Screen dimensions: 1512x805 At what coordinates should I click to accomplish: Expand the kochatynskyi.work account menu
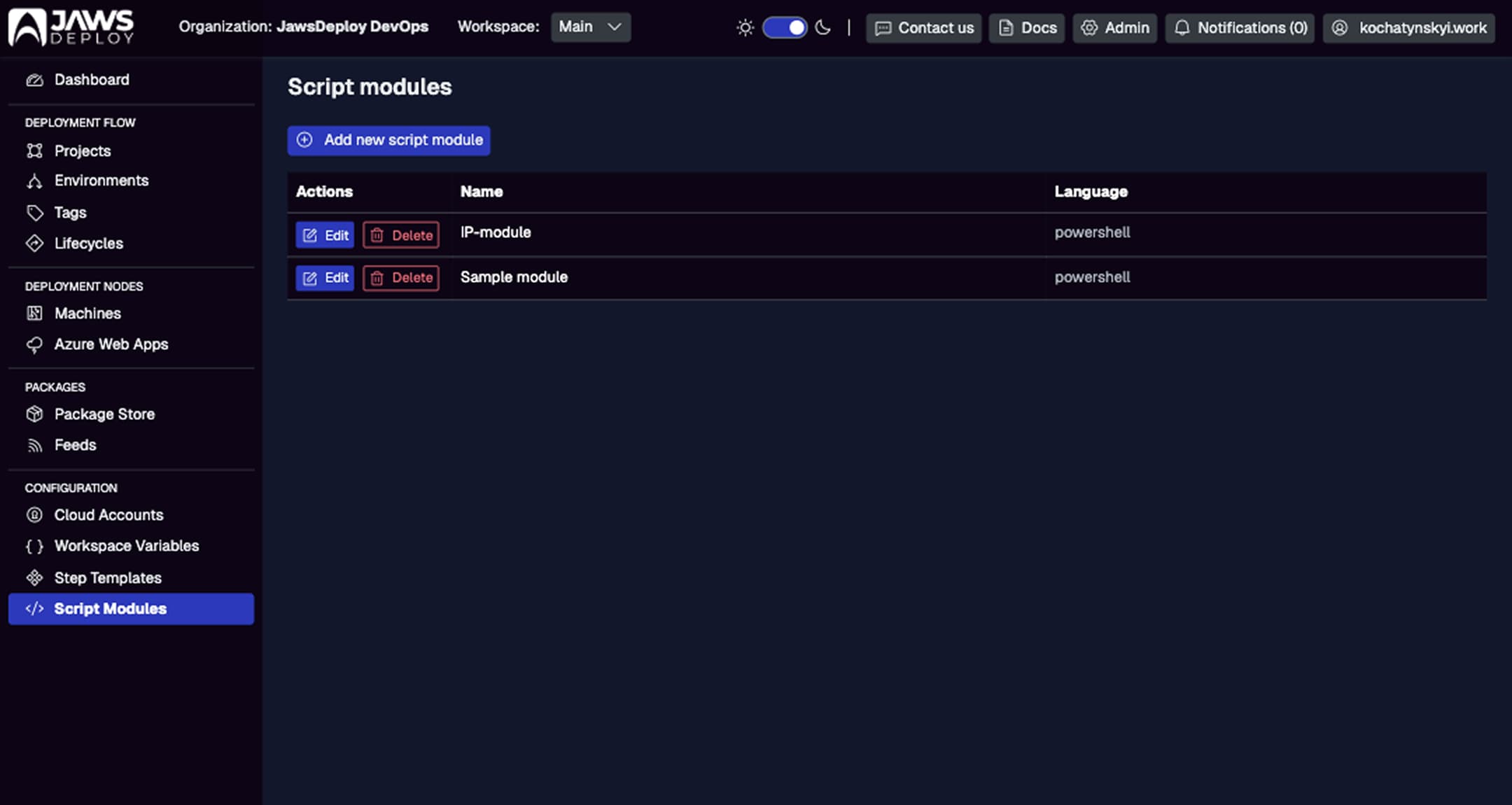tap(1408, 28)
